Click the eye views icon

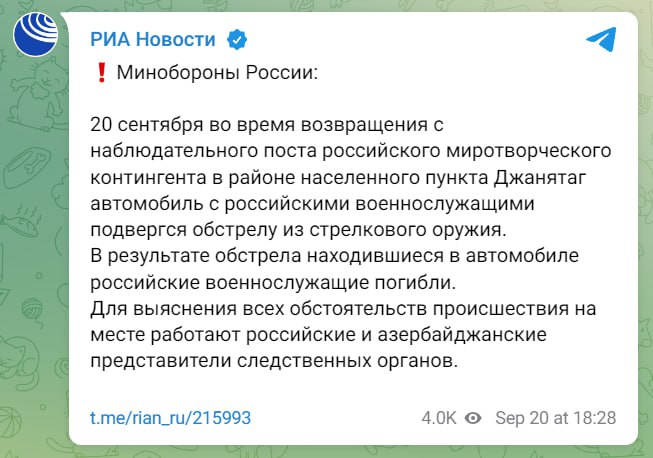pyautogui.click(x=473, y=418)
